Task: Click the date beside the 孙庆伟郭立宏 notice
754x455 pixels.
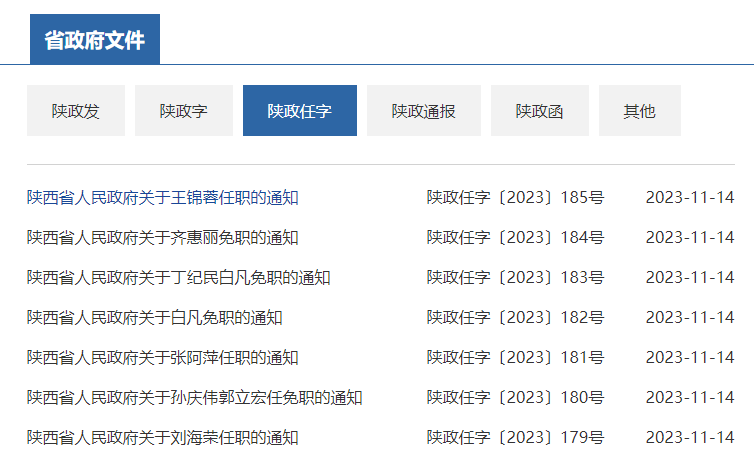Action: pos(690,397)
